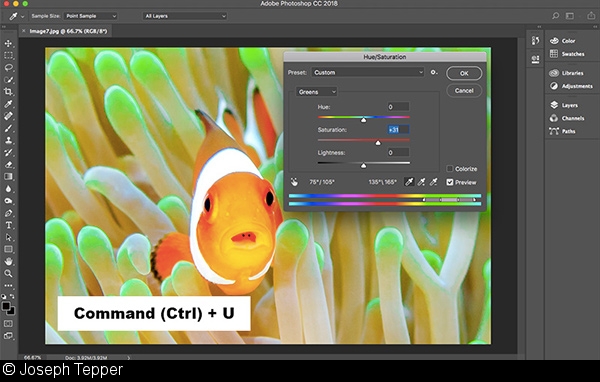
Task: Collapse the History/Properties icon column arrows
Action: [539, 27]
